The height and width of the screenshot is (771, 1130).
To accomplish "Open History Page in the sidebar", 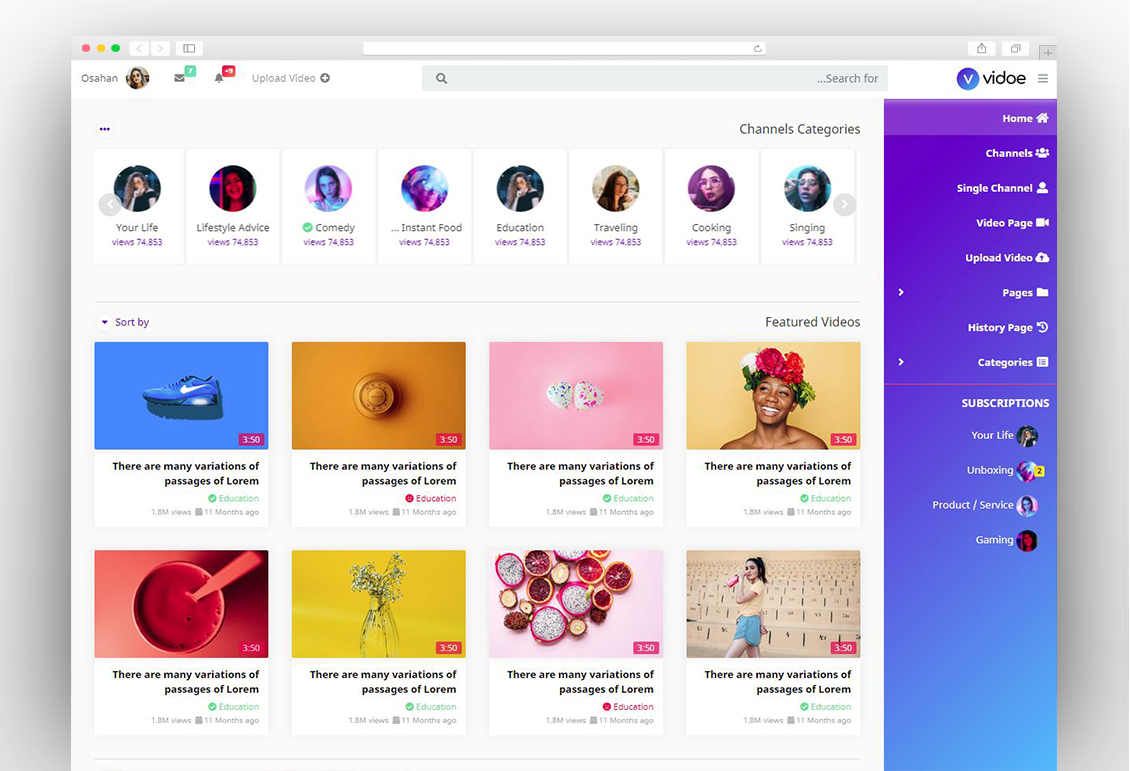I will pyautogui.click(x=970, y=327).
